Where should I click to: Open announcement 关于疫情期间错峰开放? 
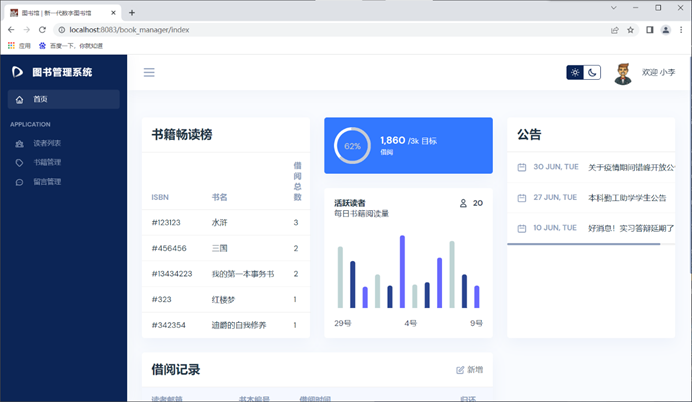632,167
